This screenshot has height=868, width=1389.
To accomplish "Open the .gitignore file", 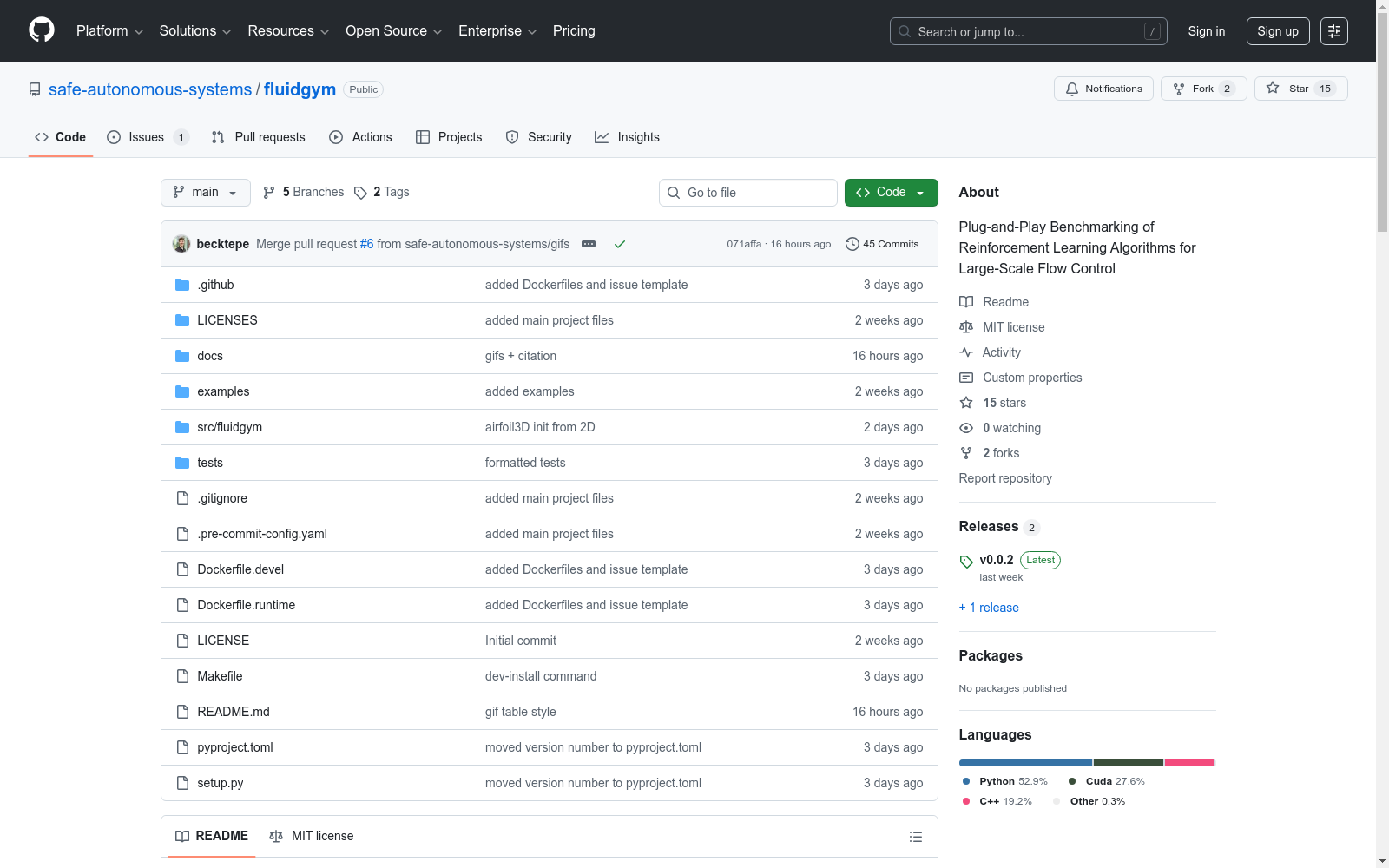I will pyautogui.click(x=222, y=498).
